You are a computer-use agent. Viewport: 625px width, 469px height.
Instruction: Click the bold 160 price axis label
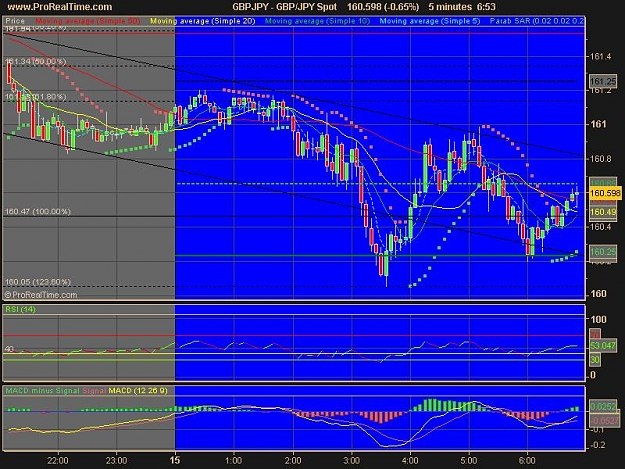pos(598,294)
